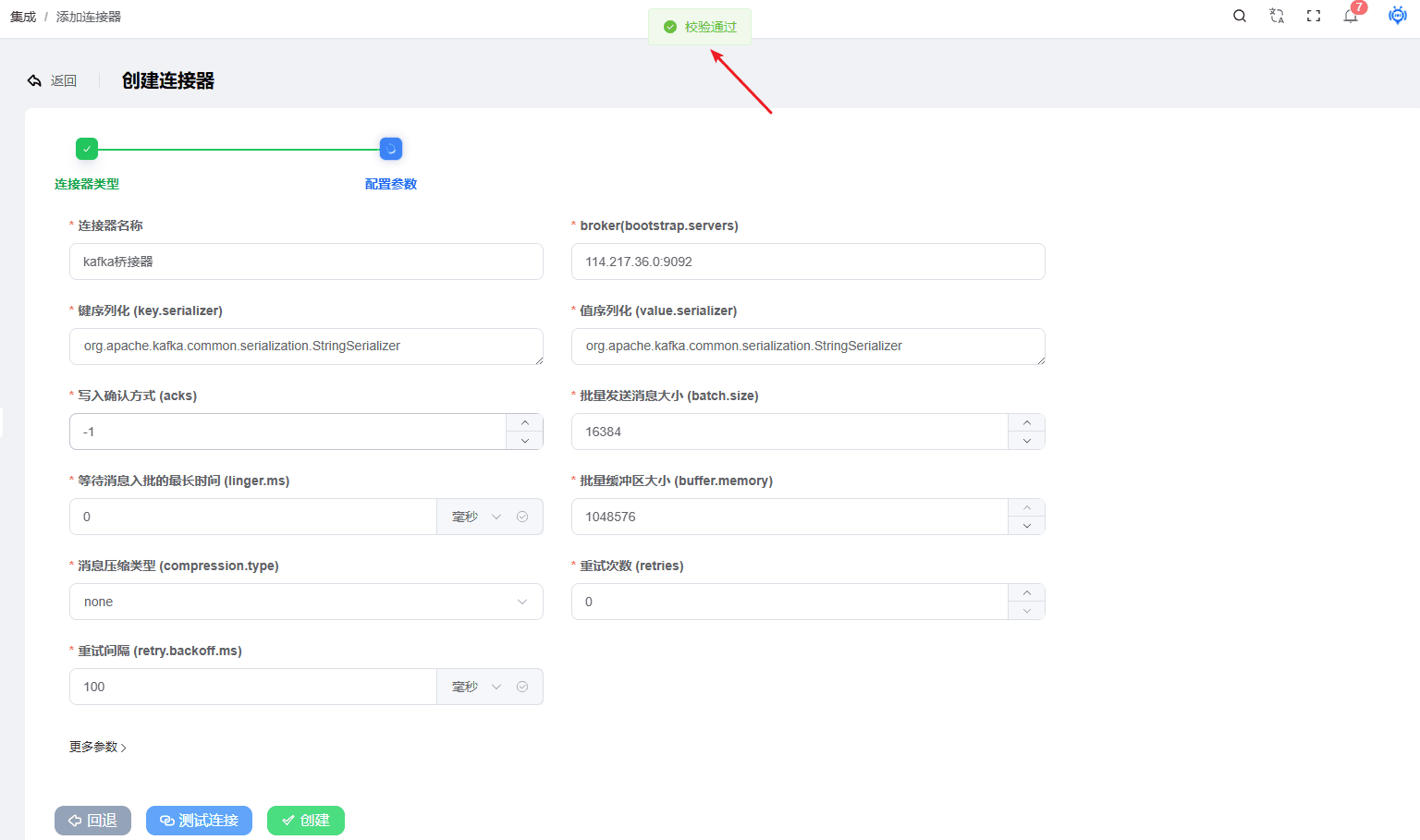This screenshot has width=1420, height=840.
Task: Open retry.backoff.ms 毫秒 unit dropdown
Action: [476, 687]
